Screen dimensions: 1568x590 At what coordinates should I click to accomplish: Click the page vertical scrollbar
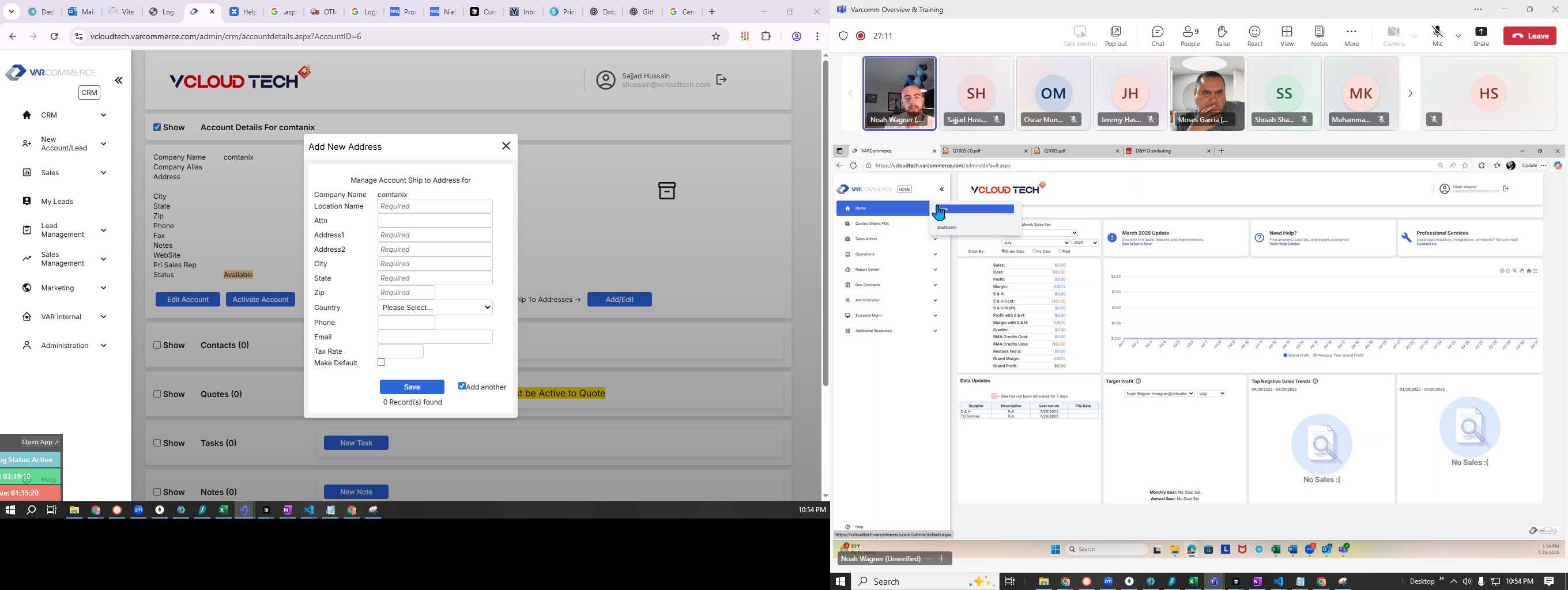tap(826, 223)
